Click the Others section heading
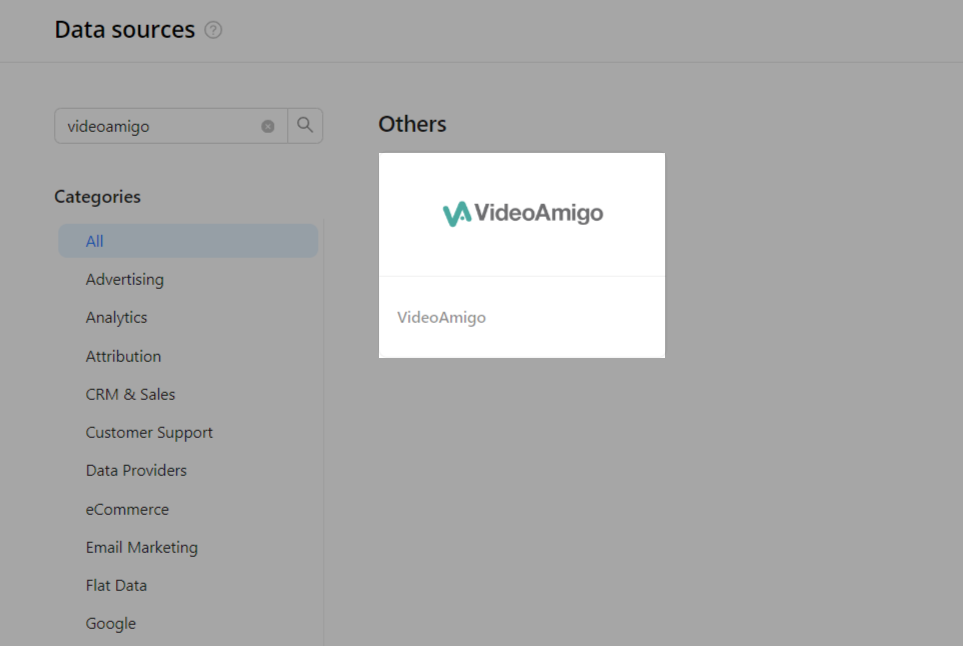The width and height of the screenshot is (963, 646). (x=412, y=124)
